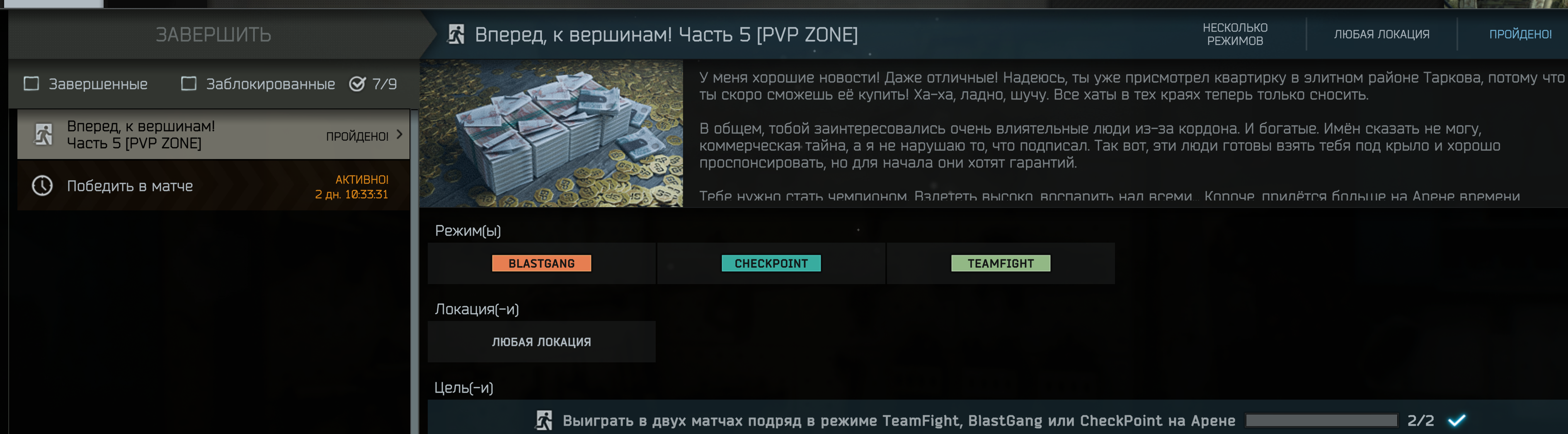The image size is (1568, 434).
Task: Click the checkmark icon next to 7/9 counter
Action: pyautogui.click(x=357, y=83)
